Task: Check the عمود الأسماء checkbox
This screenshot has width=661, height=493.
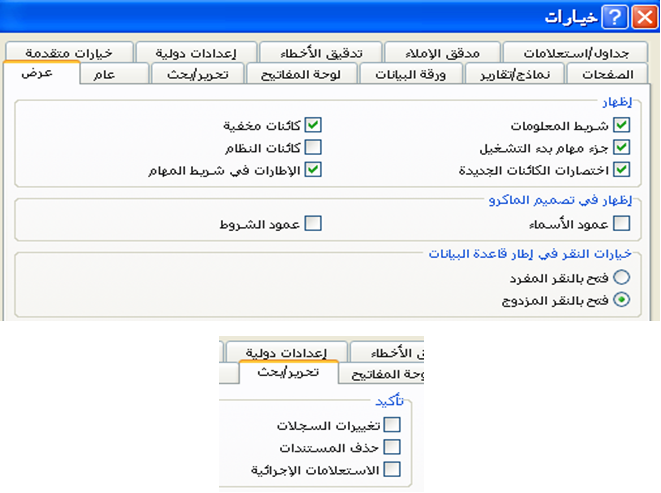Action: click(622, 223)
